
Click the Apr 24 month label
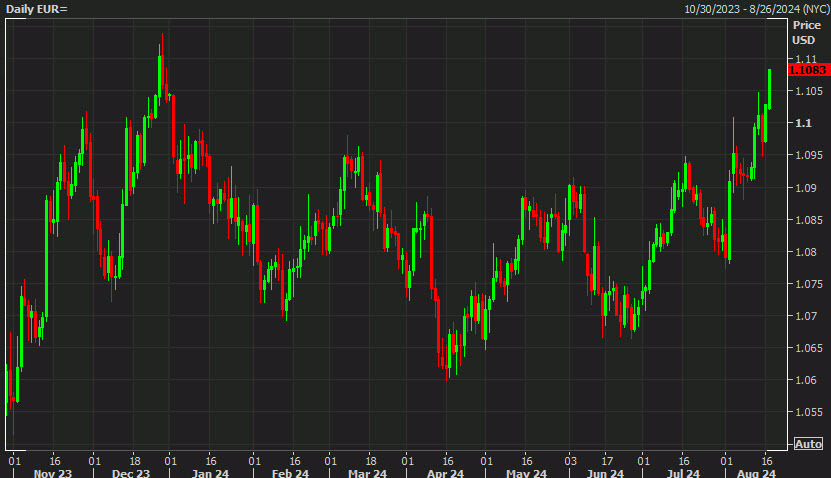tap(445, 473)
